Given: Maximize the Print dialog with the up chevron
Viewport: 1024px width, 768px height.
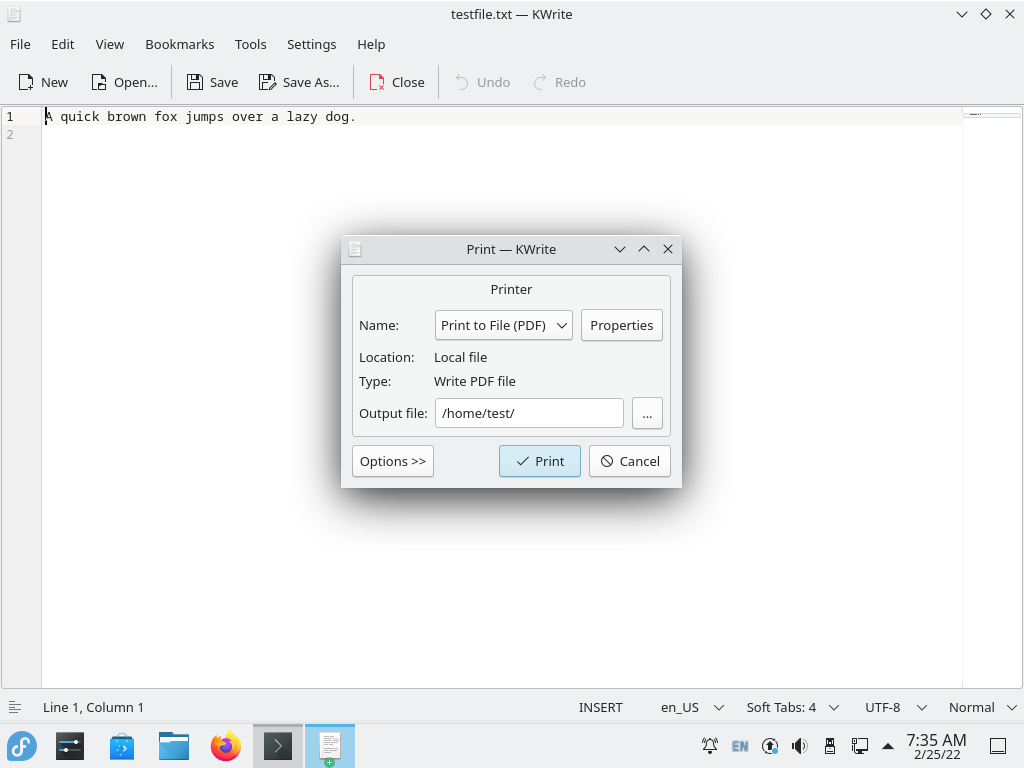Looking at the screenshot, I should coord(644,249).
